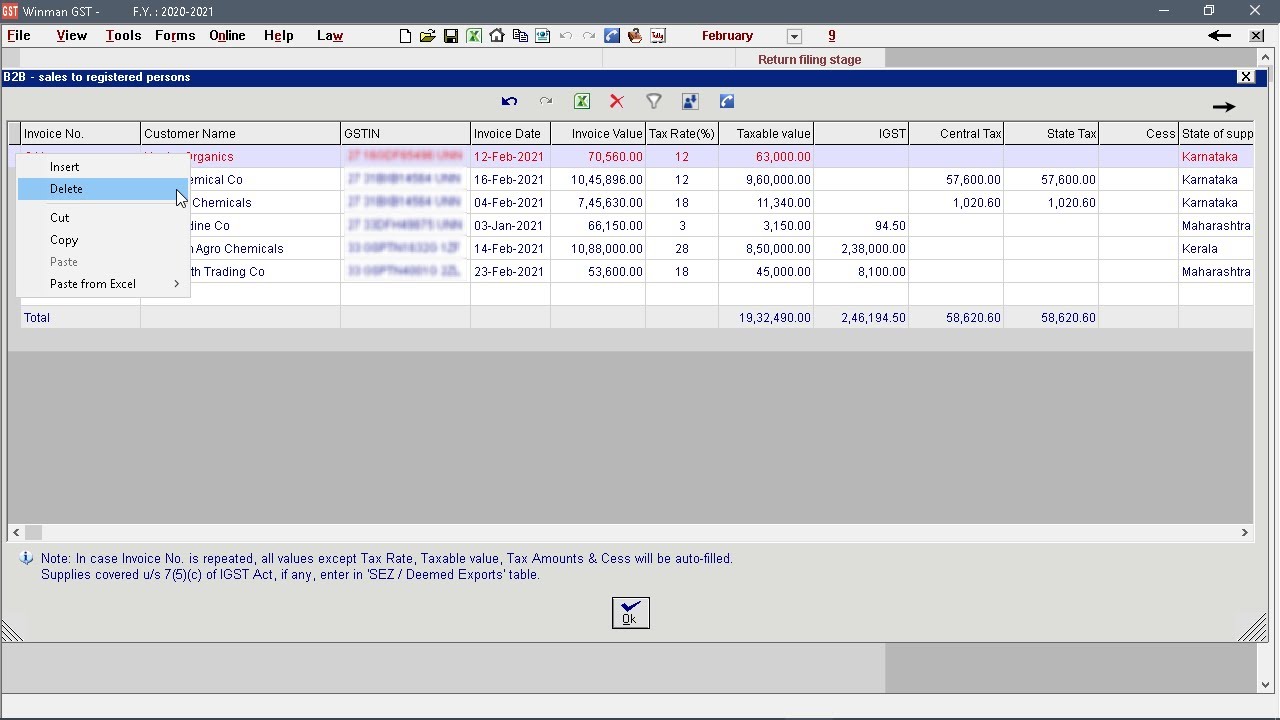1280x720 pixels.
Task: Click the Customer Name column header
Action: point(241,134)
